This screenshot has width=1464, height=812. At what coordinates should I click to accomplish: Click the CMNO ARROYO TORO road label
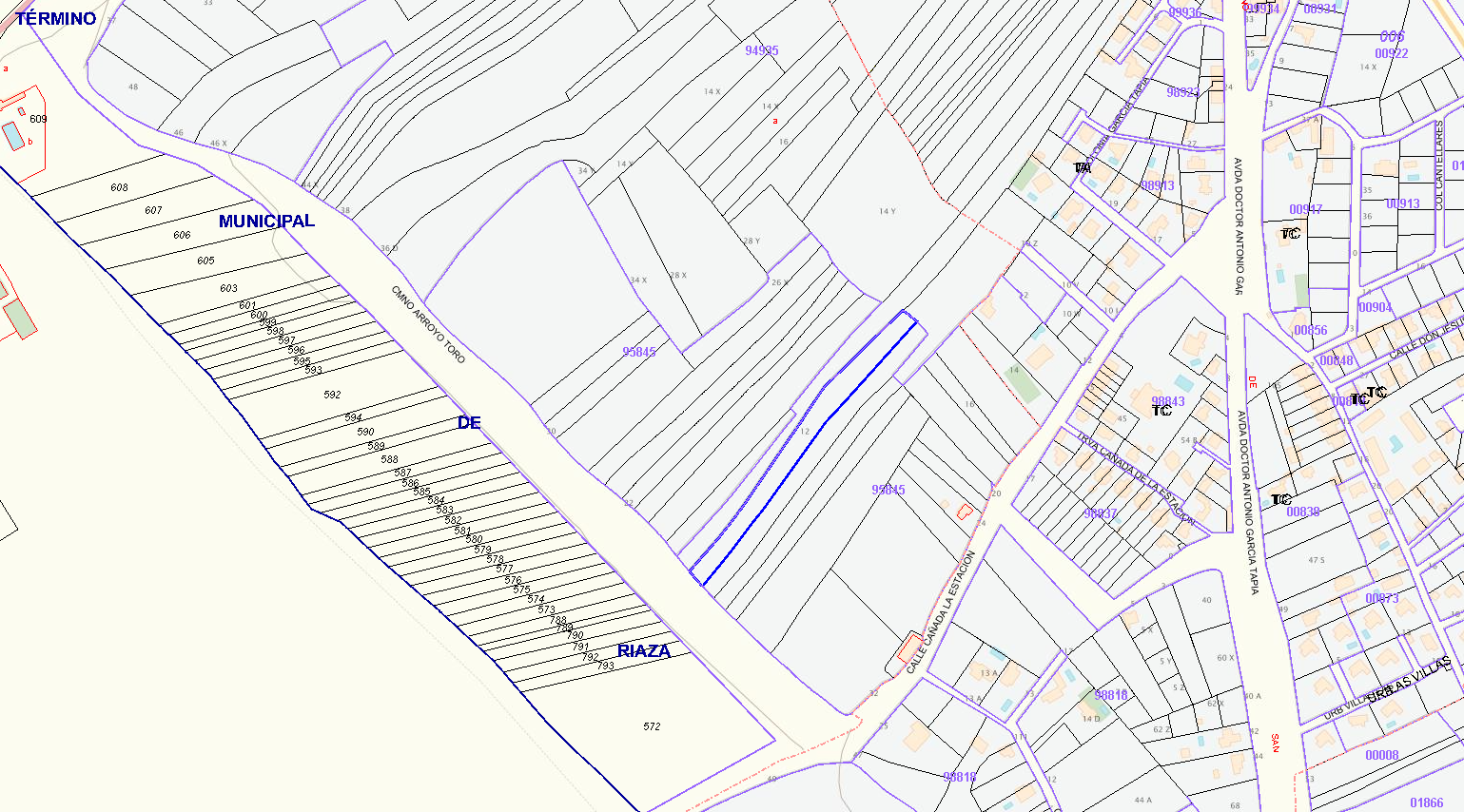click(428, 324)
